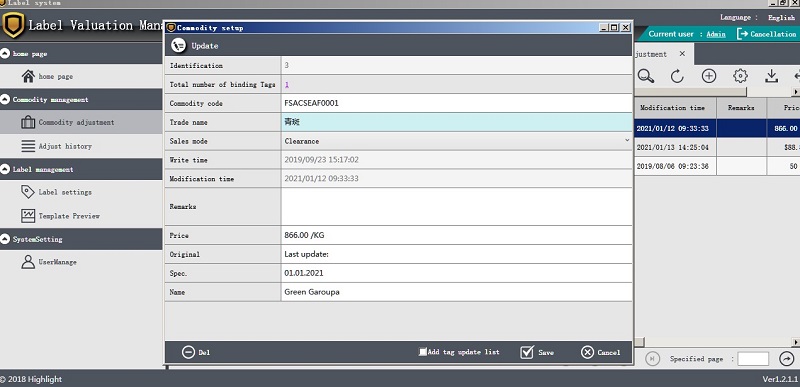This screenshot has width=800, height=387.
Task: Click the UserManage person icon
Action: [x=28, y=262]
